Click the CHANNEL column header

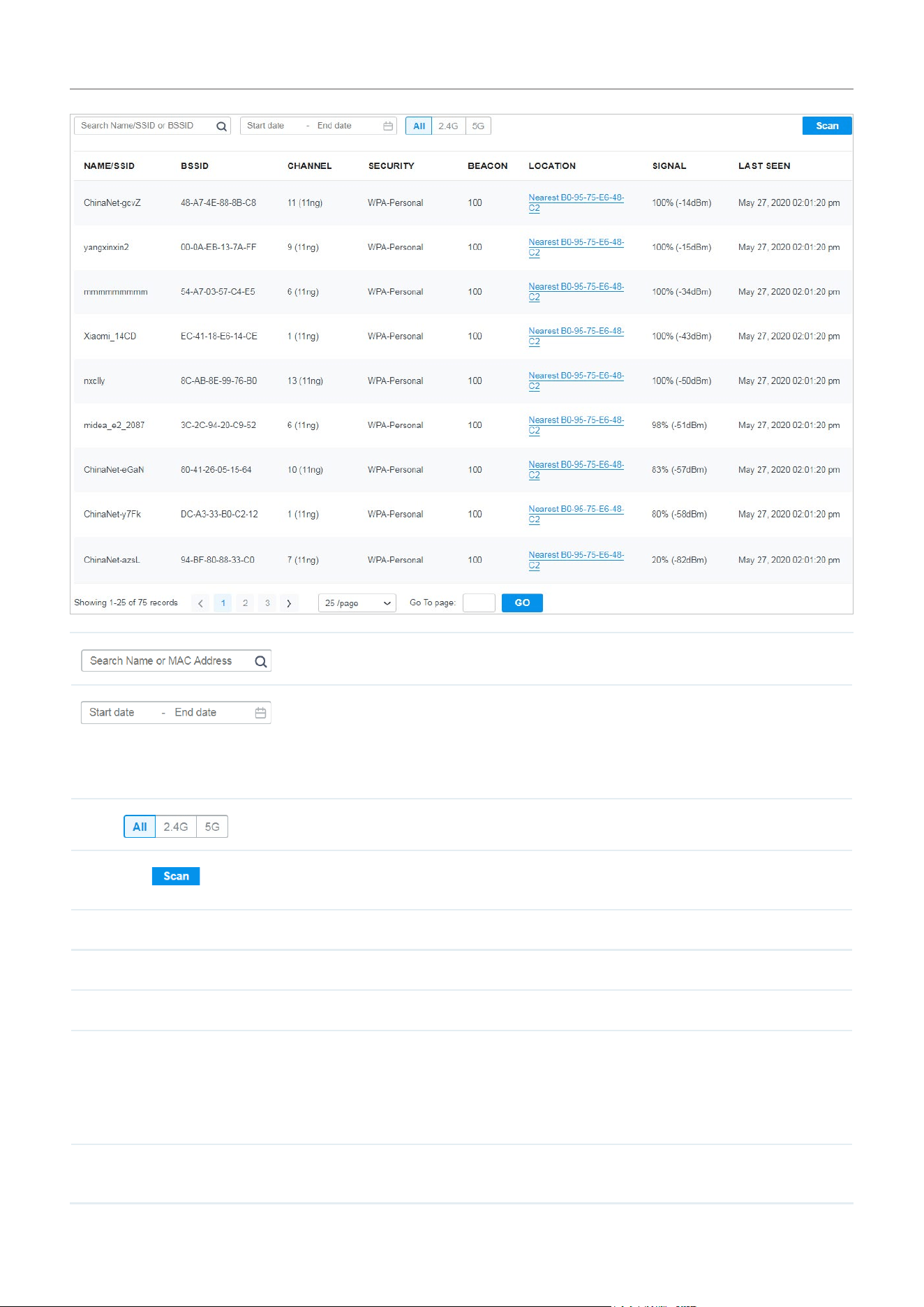[309, 166]
